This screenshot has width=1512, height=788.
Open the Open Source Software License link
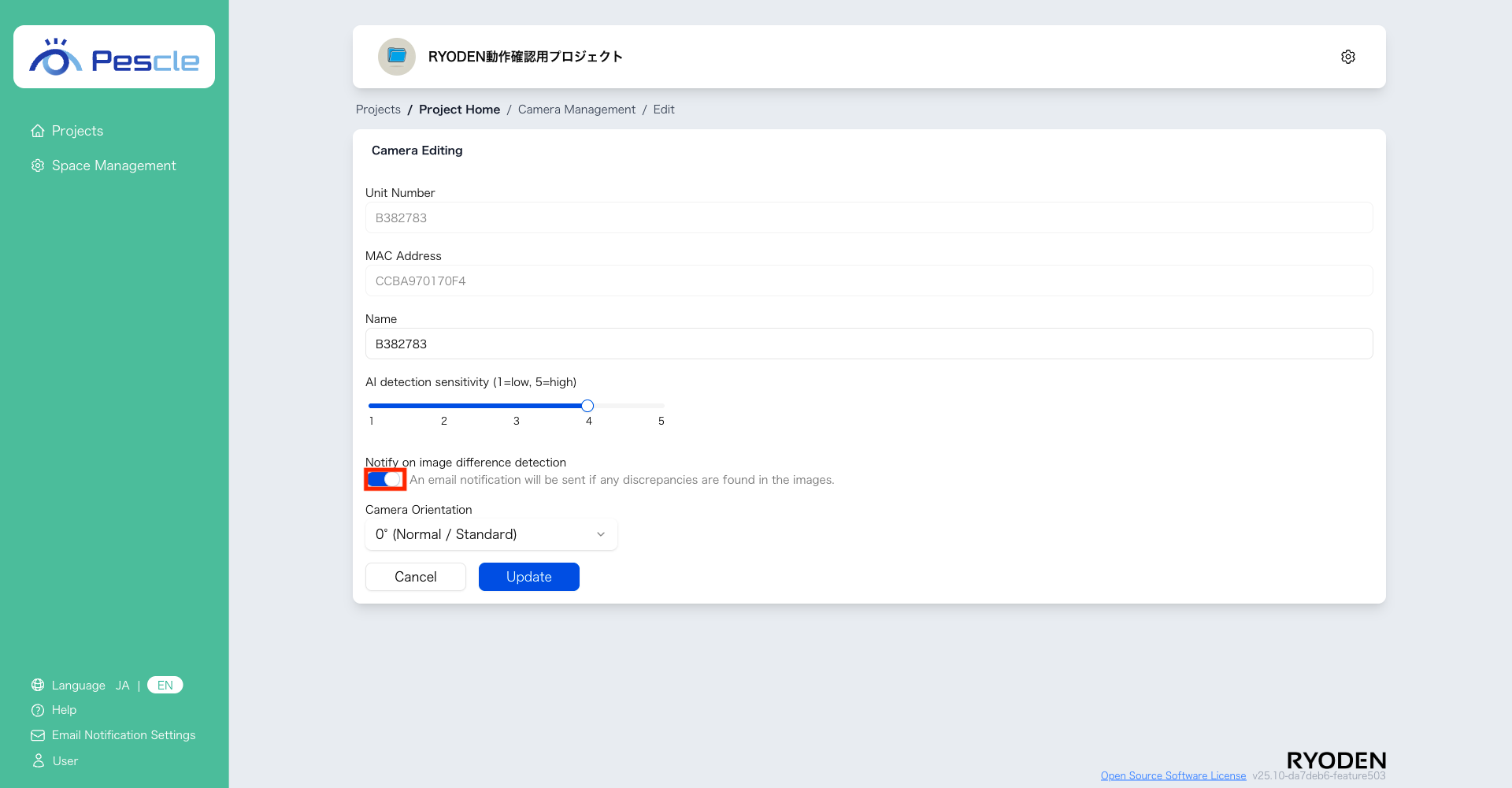[x=1173, y=775]
